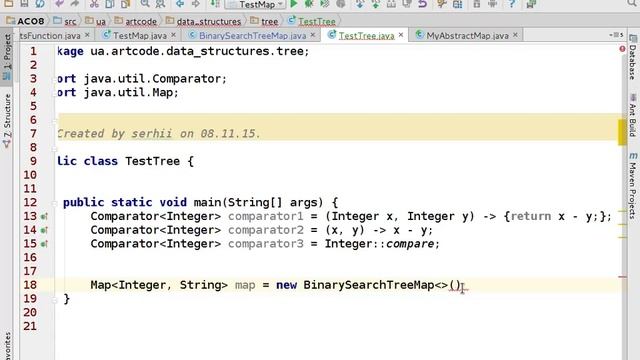Click the gutter marker on line 15
640x360 pixels.
coord(44,244)
